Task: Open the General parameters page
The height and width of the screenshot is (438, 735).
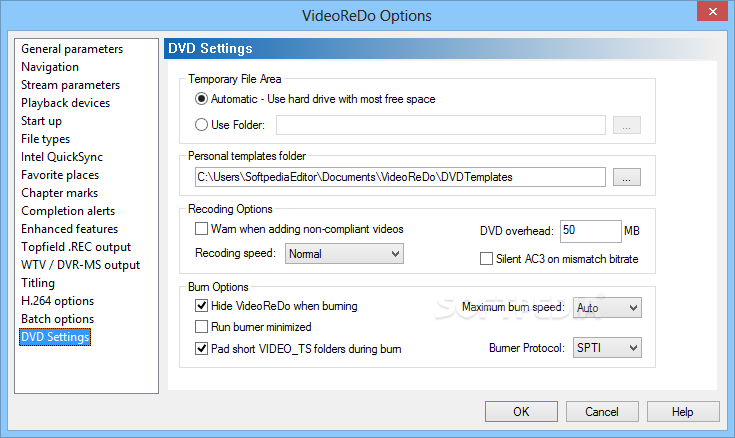Action: pos(72,49)
